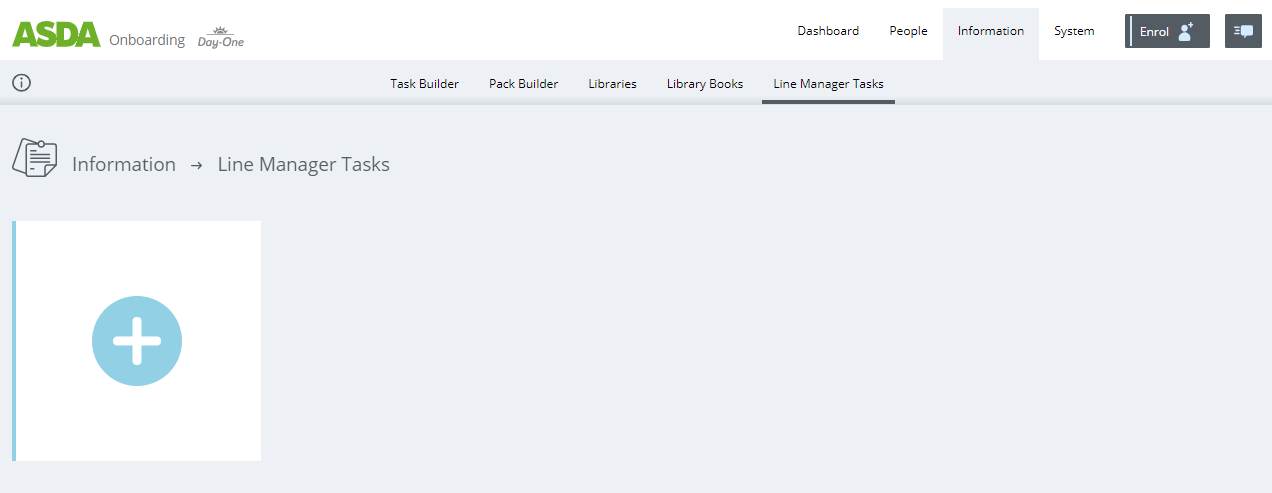
Task: Go to the Dashboard menu
Action: click(827, 31)
